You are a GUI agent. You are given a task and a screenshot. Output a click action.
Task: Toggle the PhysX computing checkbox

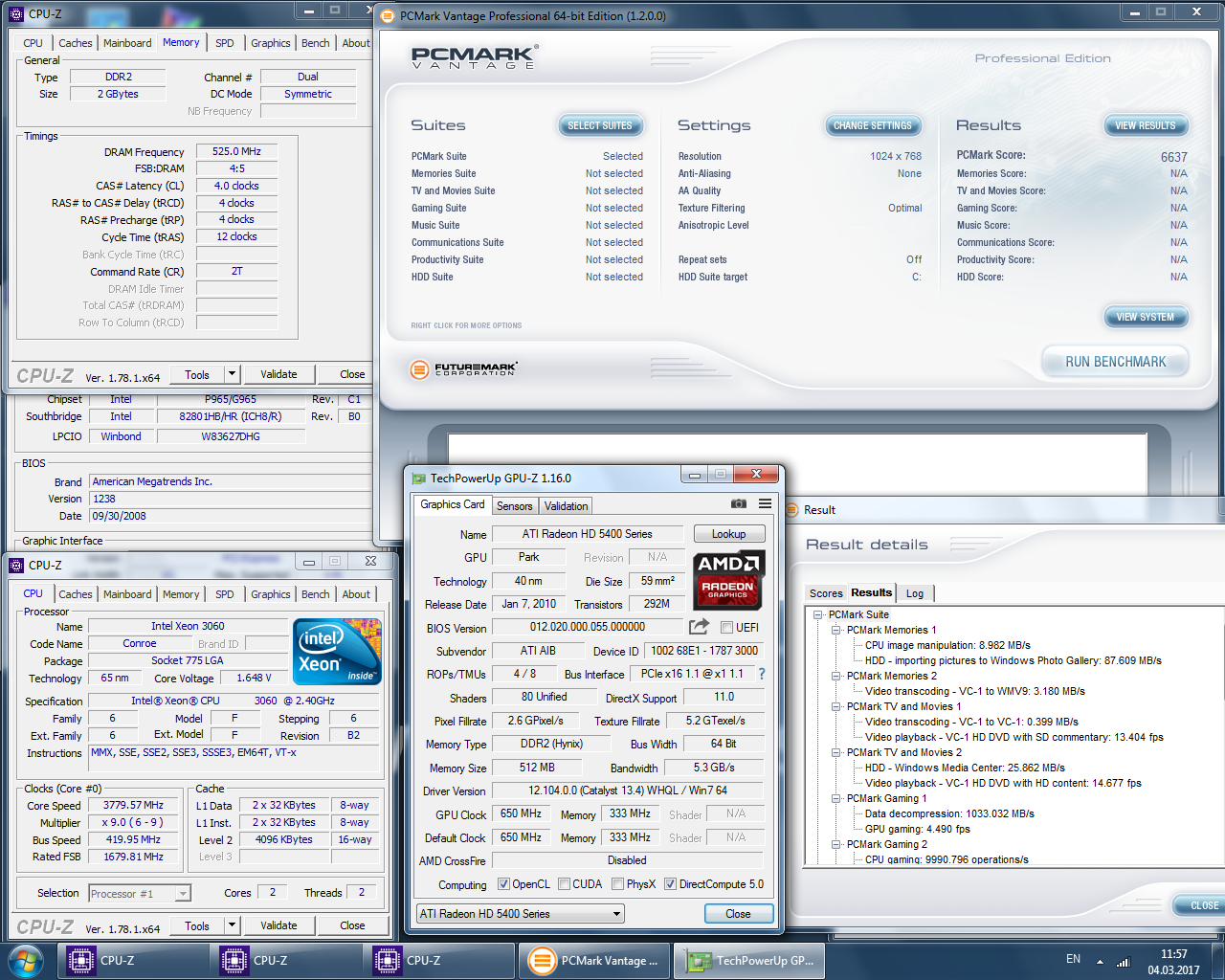click(618, 884)
